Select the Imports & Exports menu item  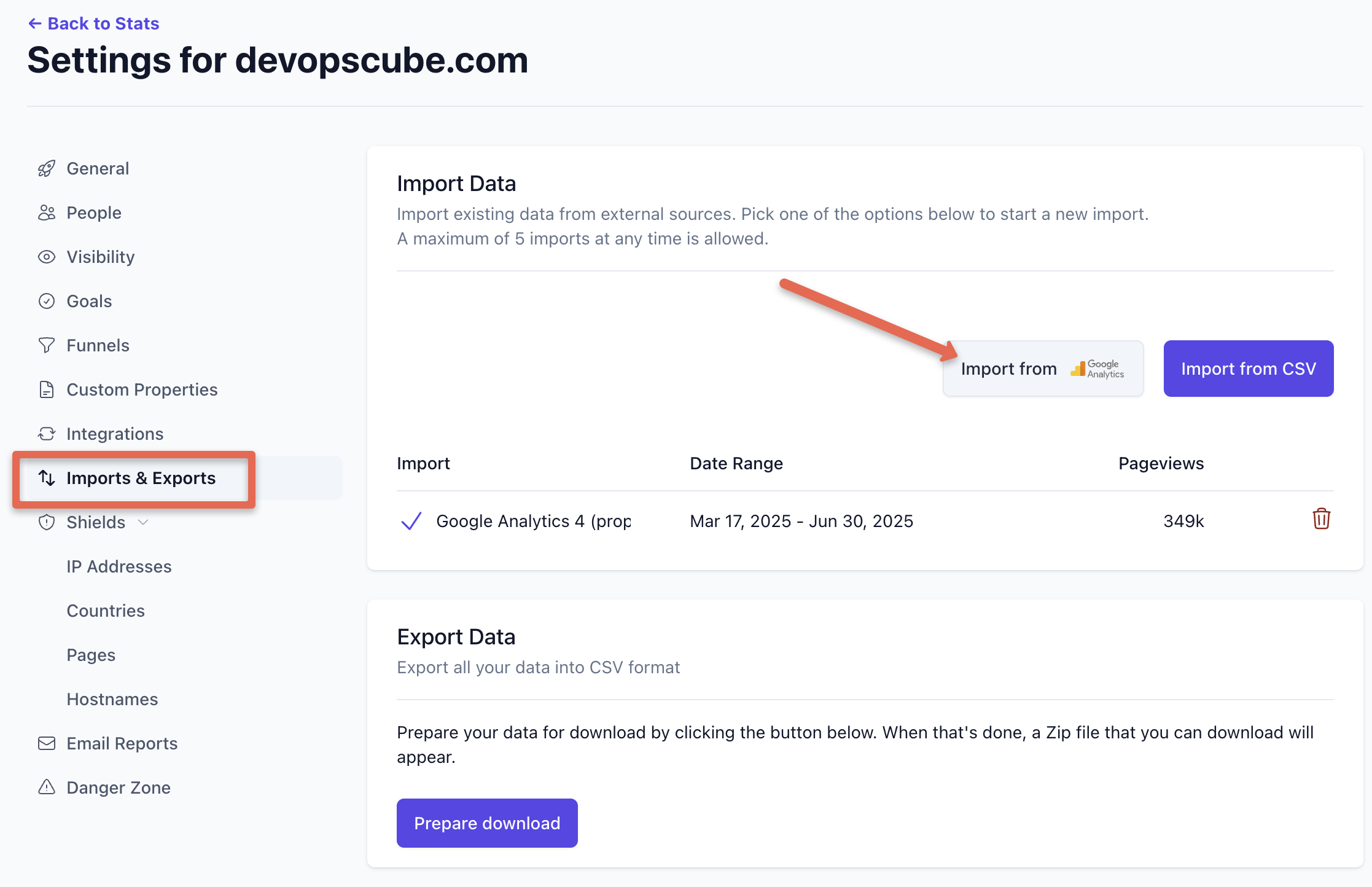tap(141, 478)
